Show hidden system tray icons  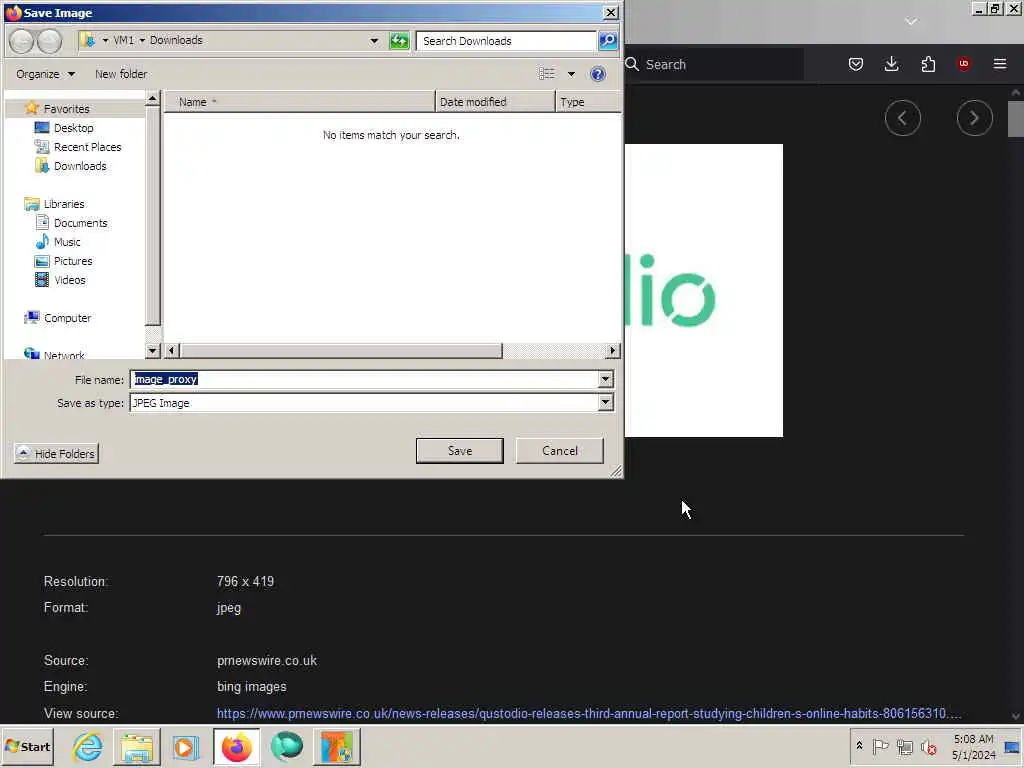(x=859, y=746)
